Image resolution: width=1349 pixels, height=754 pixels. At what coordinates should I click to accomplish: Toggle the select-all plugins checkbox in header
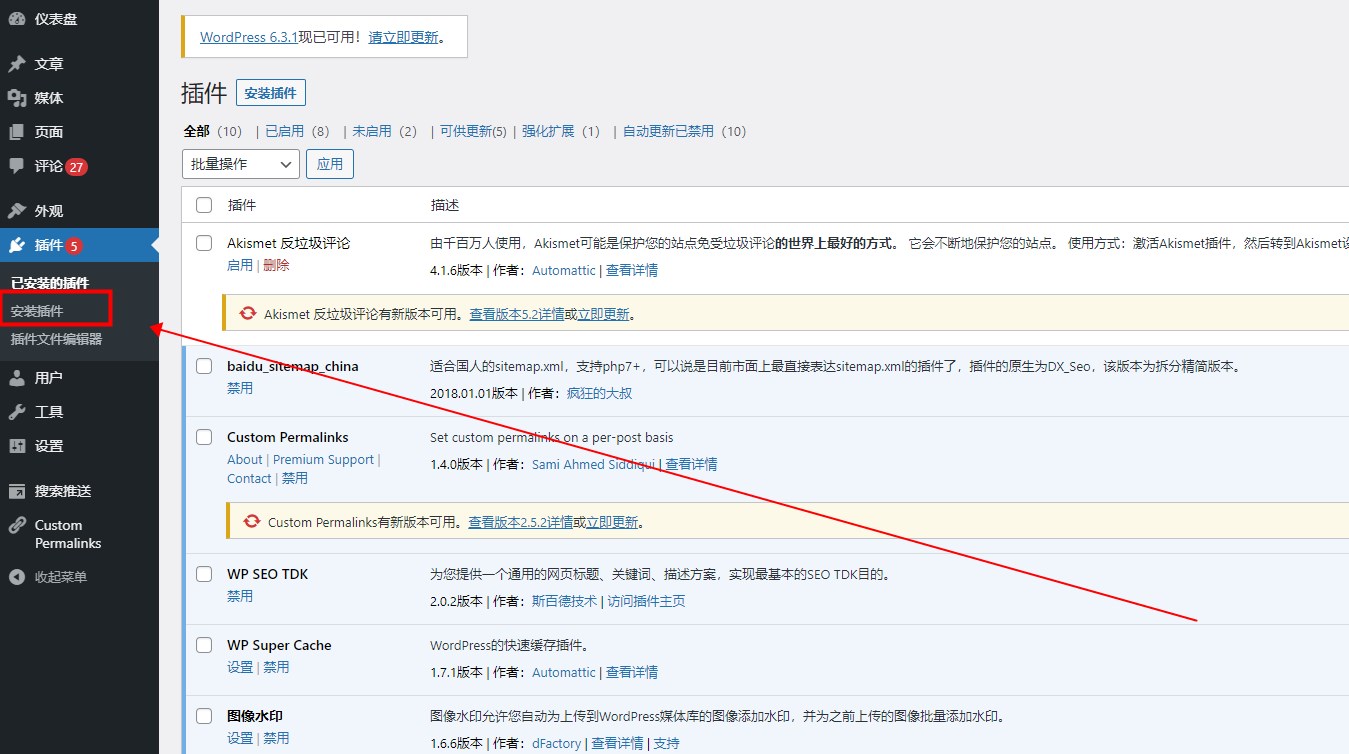tap(204, 205)
